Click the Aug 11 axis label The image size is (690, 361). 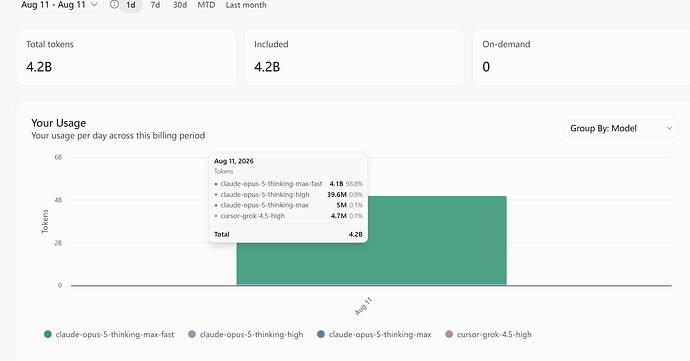363,306
